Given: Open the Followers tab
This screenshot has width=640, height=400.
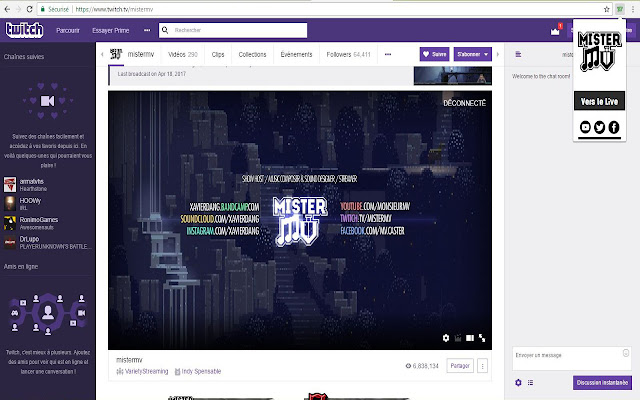Looking at the screenshot, I should (348, 54).
